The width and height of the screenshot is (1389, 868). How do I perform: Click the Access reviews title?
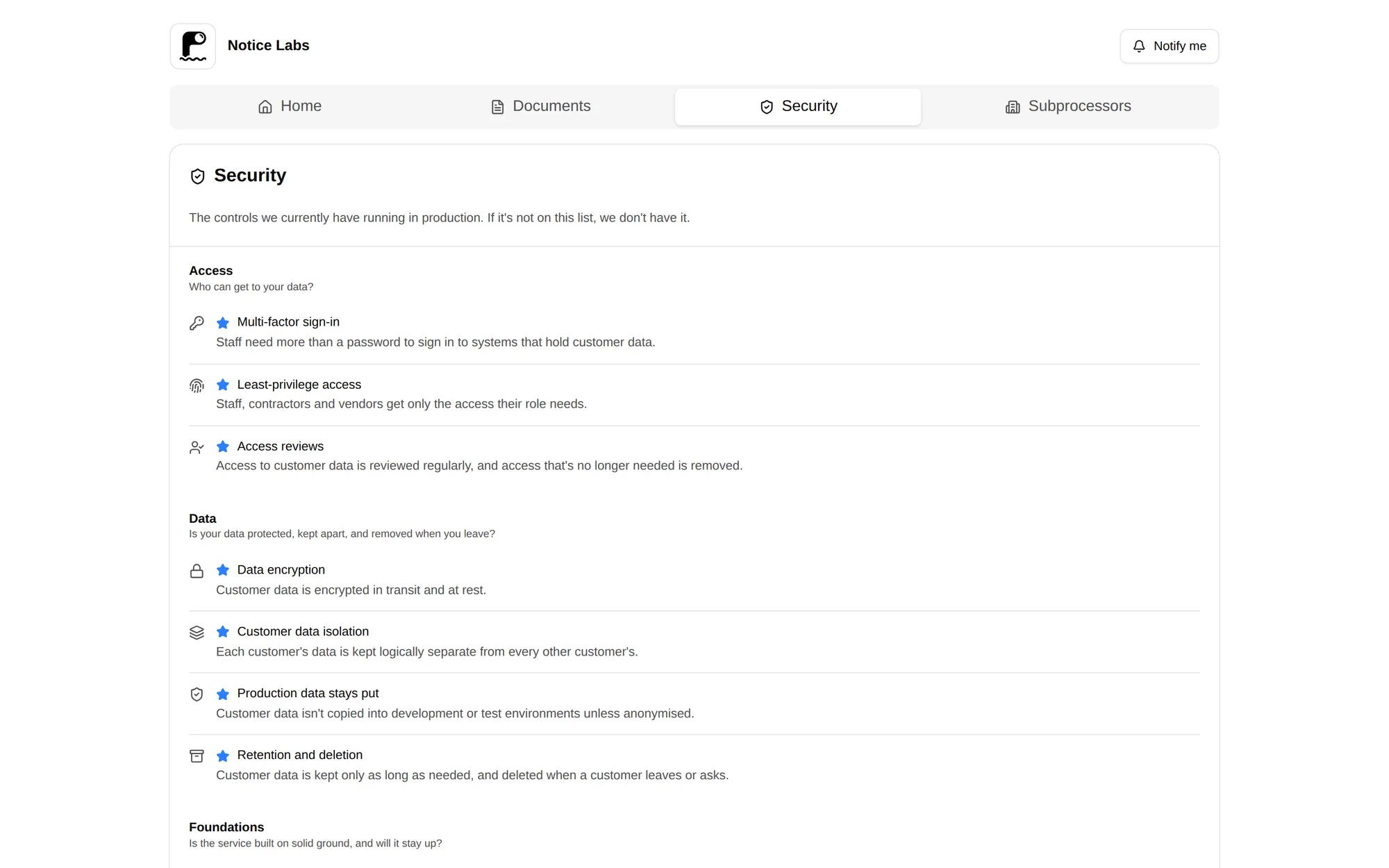click(280, 446)
